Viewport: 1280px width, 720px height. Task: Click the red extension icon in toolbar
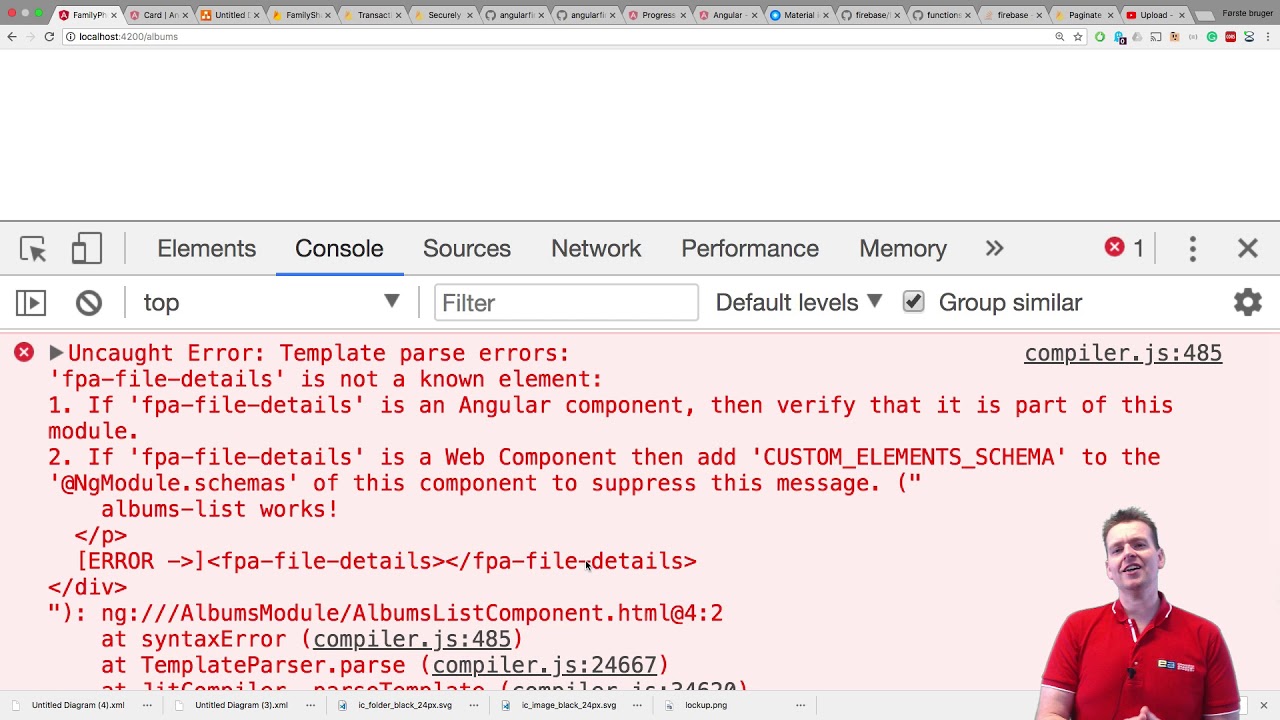pyautogui.click(x=1231, y=37)
